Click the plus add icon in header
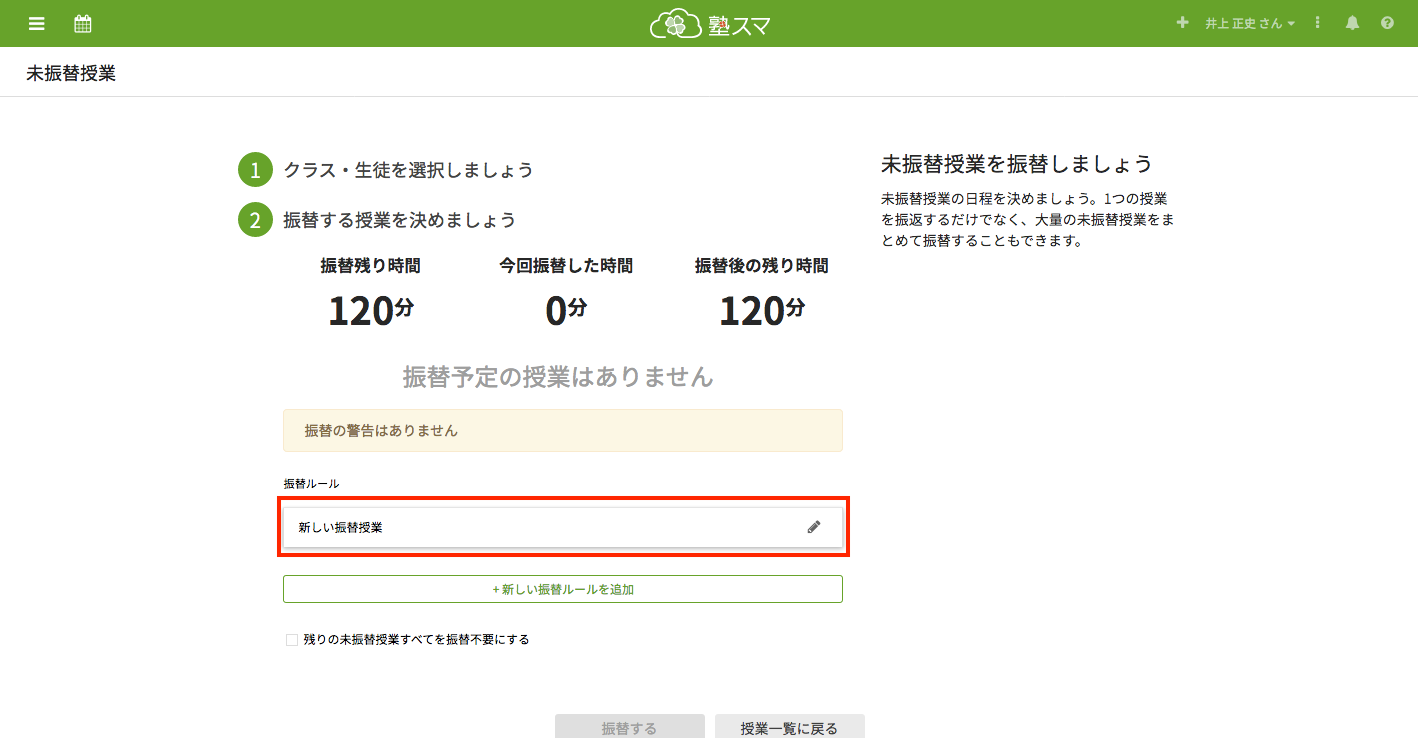 1183,23
